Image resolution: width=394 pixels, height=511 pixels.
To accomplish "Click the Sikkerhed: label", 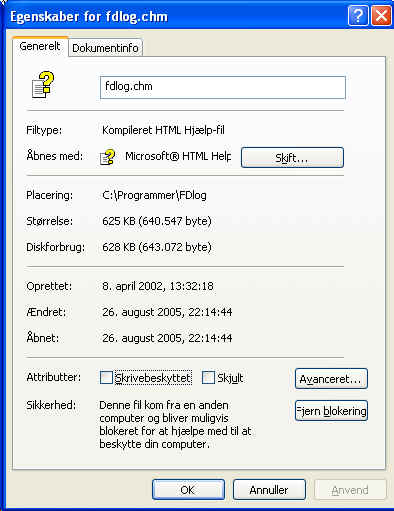I will [51, 405].
